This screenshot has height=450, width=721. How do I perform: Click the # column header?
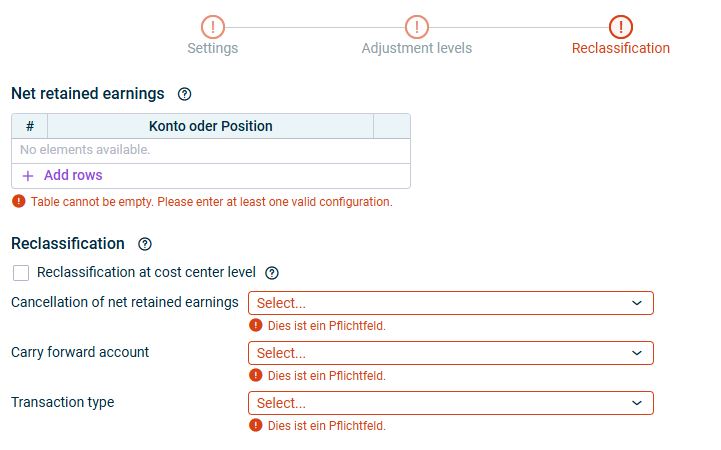(30, 126)
